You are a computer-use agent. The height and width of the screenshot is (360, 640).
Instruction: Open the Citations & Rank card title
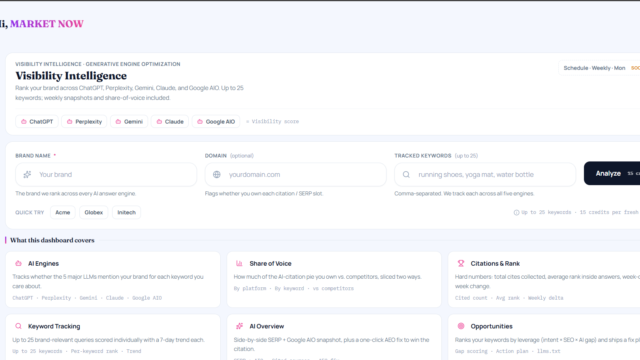click(495, 264)
